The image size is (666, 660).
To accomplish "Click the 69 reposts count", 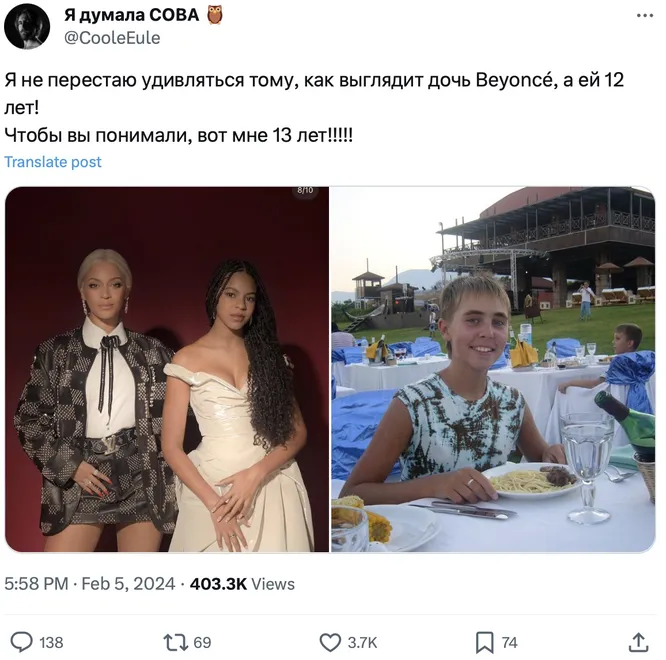I will point(202,642).
